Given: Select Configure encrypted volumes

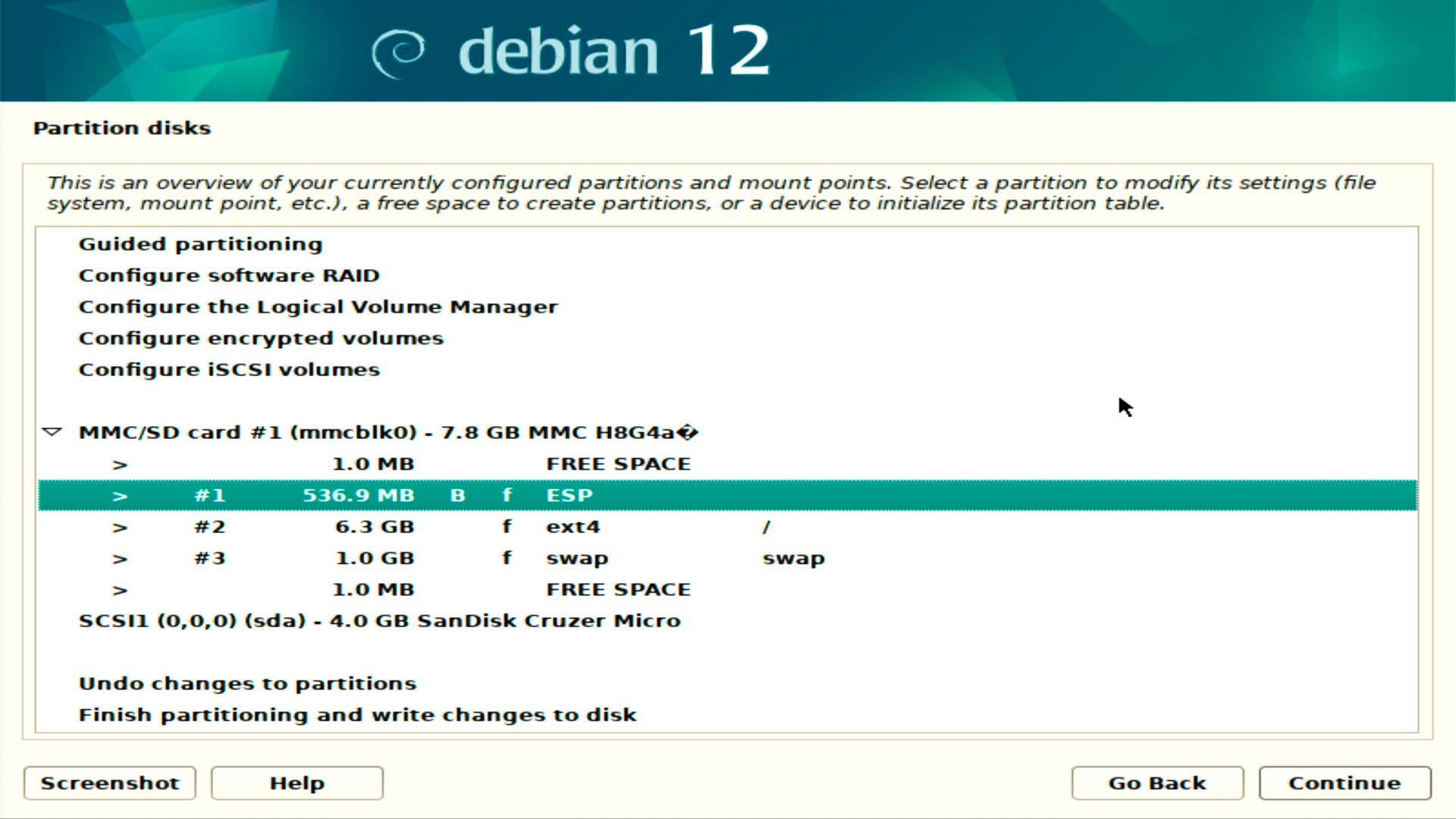Looking at the screenshot, I should (261, 338).
